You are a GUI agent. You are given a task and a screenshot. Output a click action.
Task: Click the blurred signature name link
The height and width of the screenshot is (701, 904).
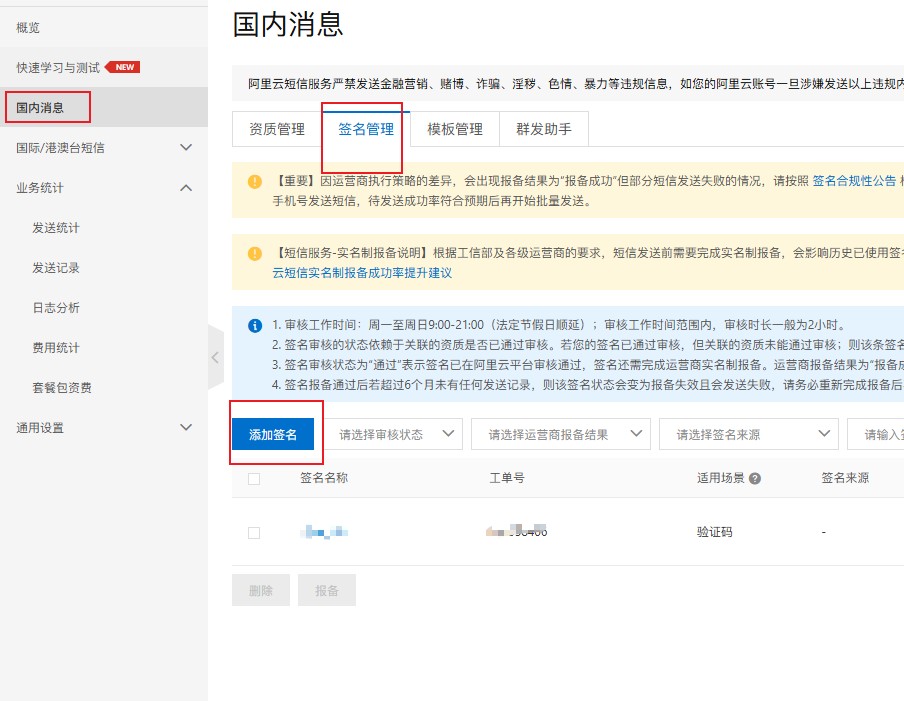pyautogui.click(x=324, y=532)
